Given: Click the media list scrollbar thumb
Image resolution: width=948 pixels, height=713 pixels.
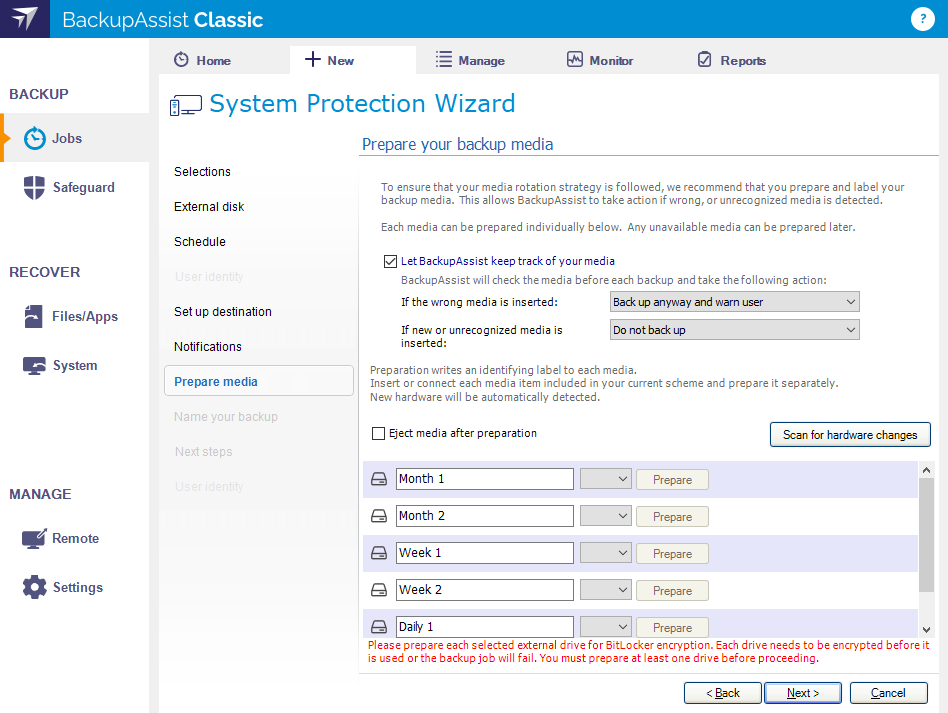Looking at the screenshot, I should coord(926,535).
